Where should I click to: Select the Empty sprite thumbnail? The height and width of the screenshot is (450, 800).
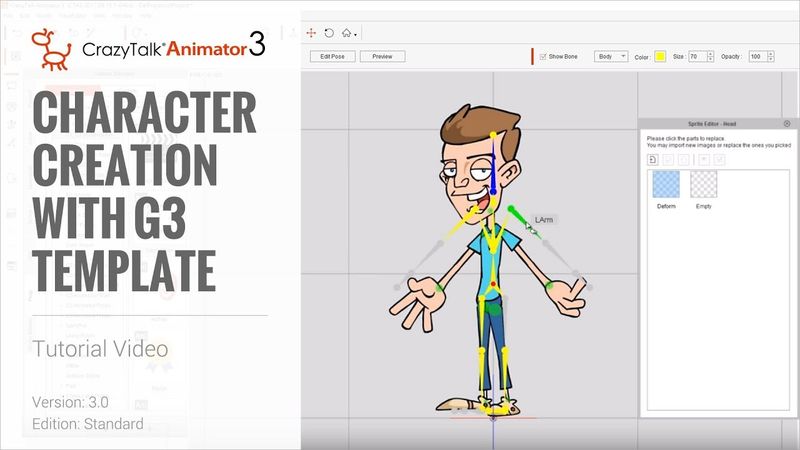(704, 185)
